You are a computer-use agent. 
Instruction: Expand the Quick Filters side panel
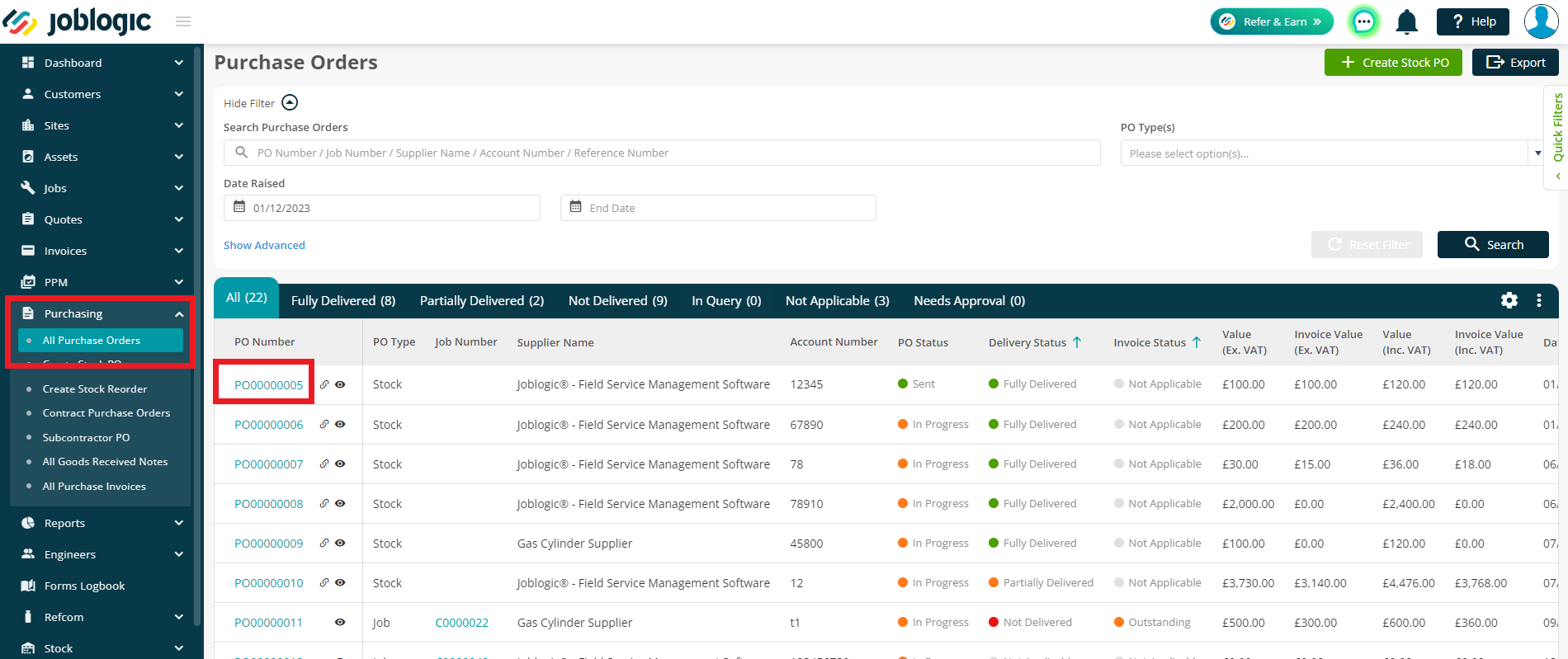1557,137
